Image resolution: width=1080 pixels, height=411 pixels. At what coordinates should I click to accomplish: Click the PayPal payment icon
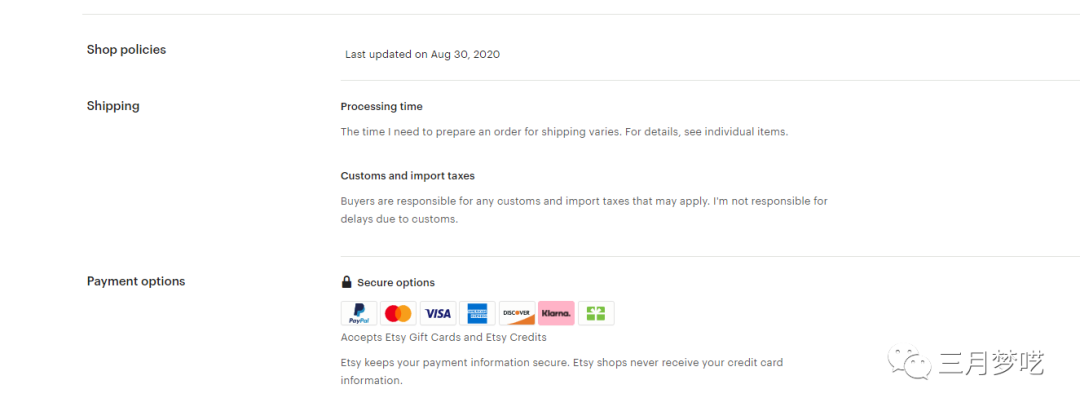(x=359, y=314)
